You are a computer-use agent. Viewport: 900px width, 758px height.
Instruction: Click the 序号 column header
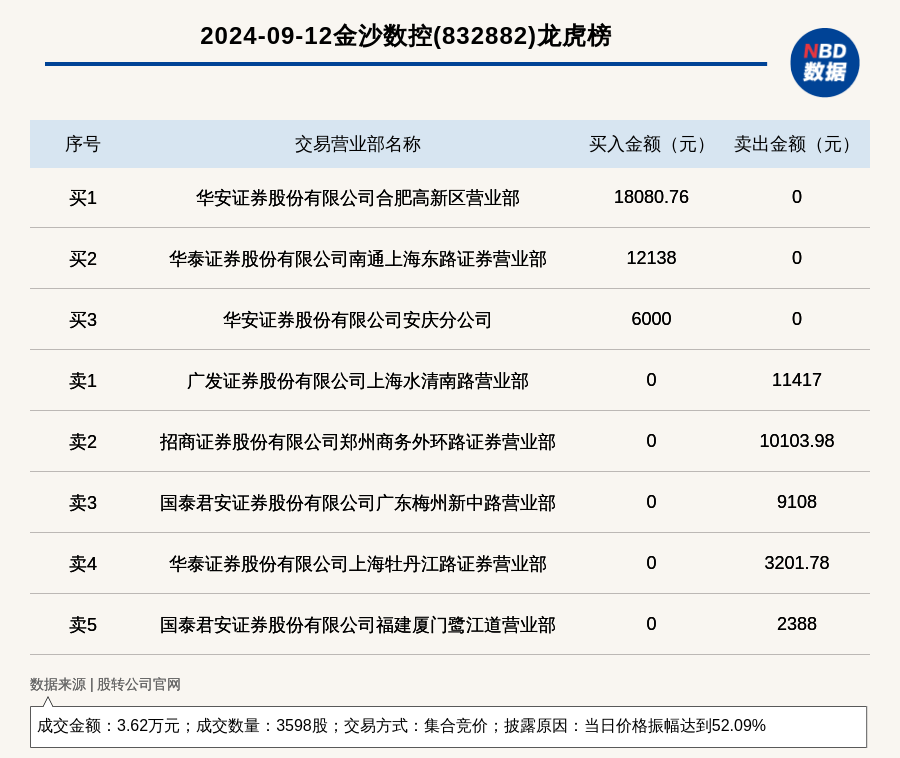click(x=83, y=144)
